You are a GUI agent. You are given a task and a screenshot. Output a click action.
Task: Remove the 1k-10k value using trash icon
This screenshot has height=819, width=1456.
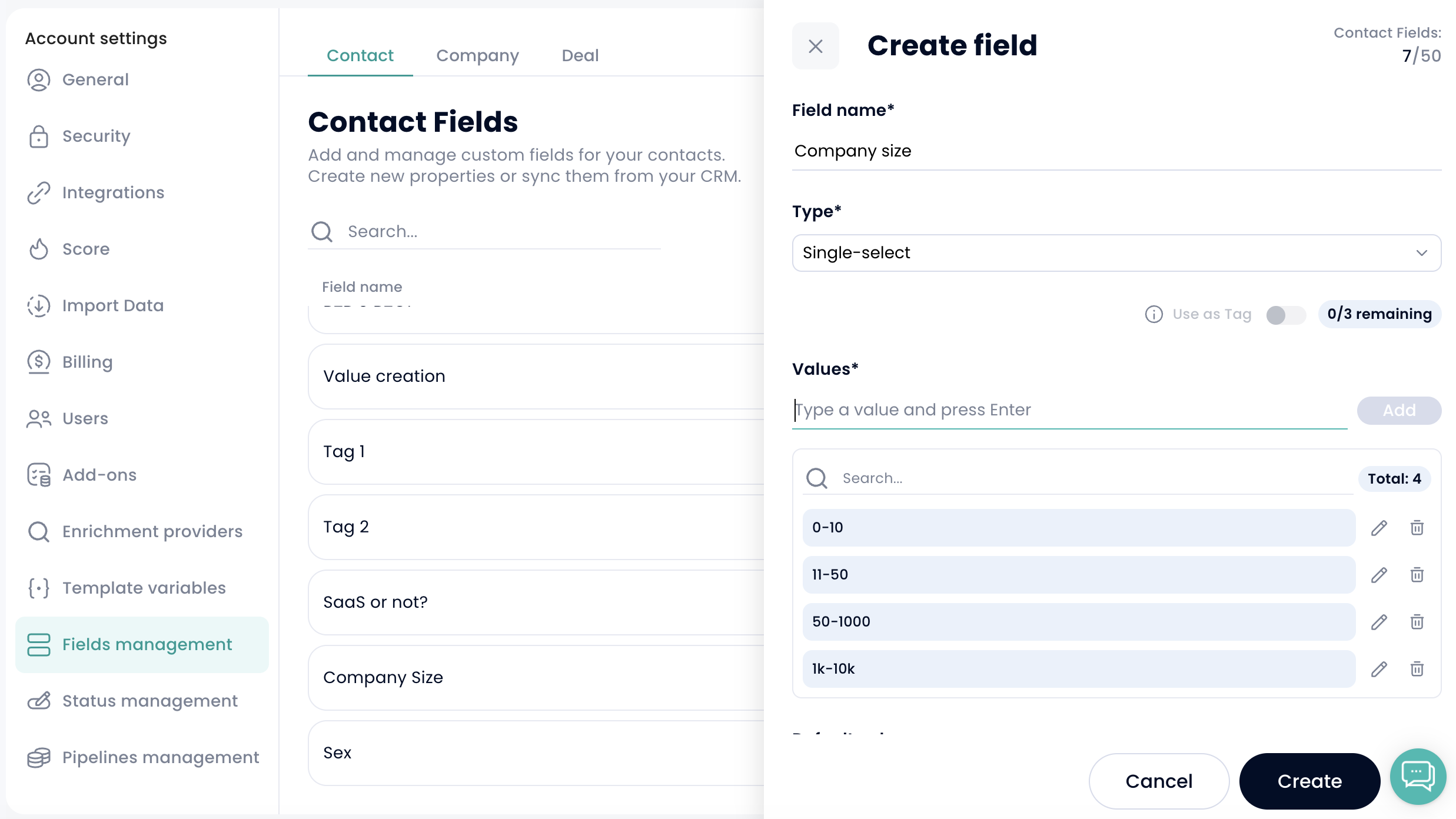pos(1417,669)
